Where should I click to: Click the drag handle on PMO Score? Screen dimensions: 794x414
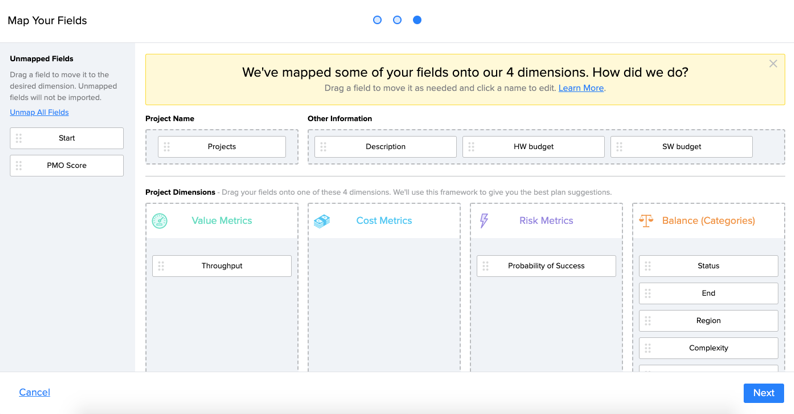(19, 165)
